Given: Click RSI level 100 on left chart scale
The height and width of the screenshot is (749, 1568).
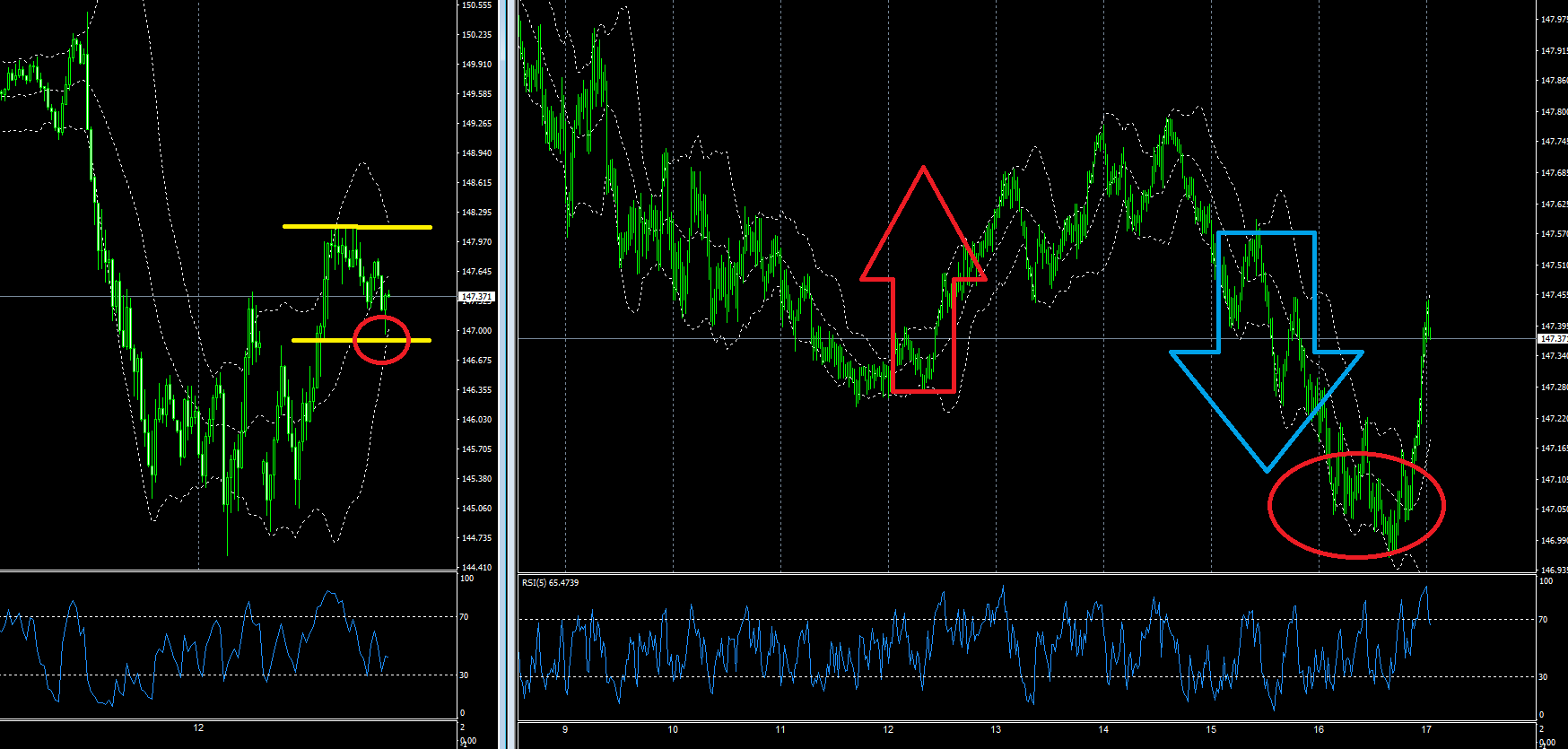Looking at the screenshot, I should coord(466,579).
